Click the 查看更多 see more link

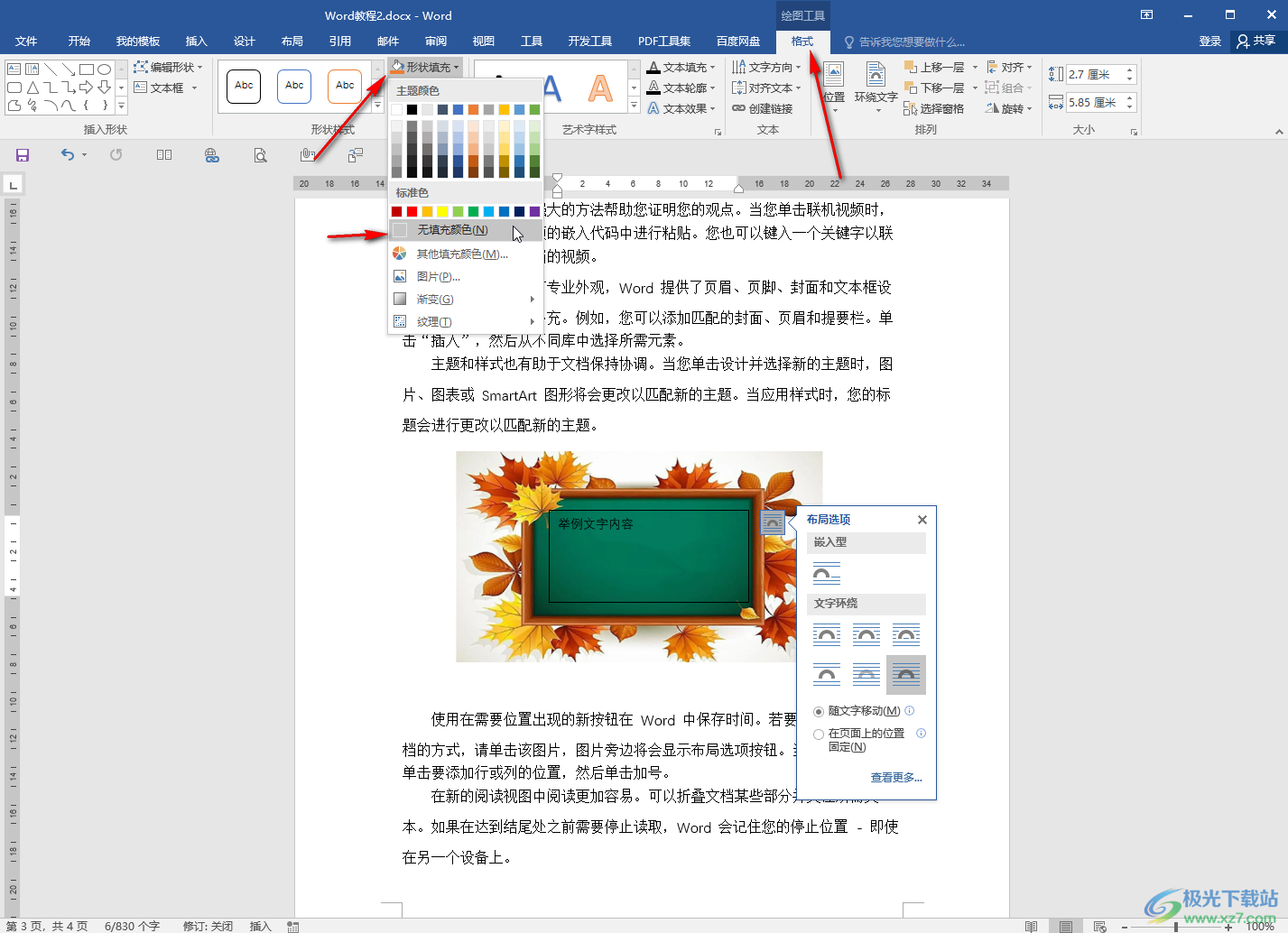coord(896,778)
